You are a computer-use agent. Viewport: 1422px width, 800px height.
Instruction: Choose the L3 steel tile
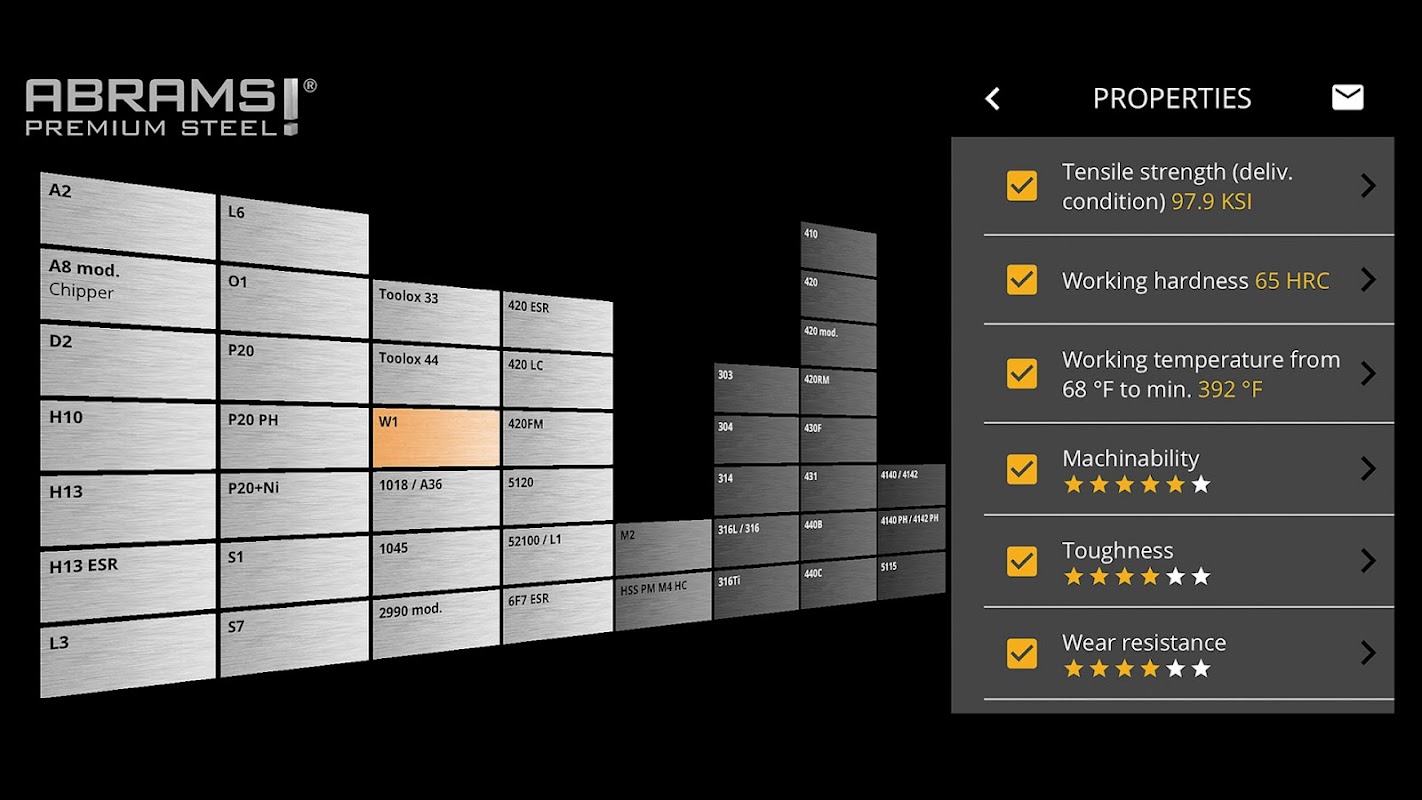pos(127,655)
